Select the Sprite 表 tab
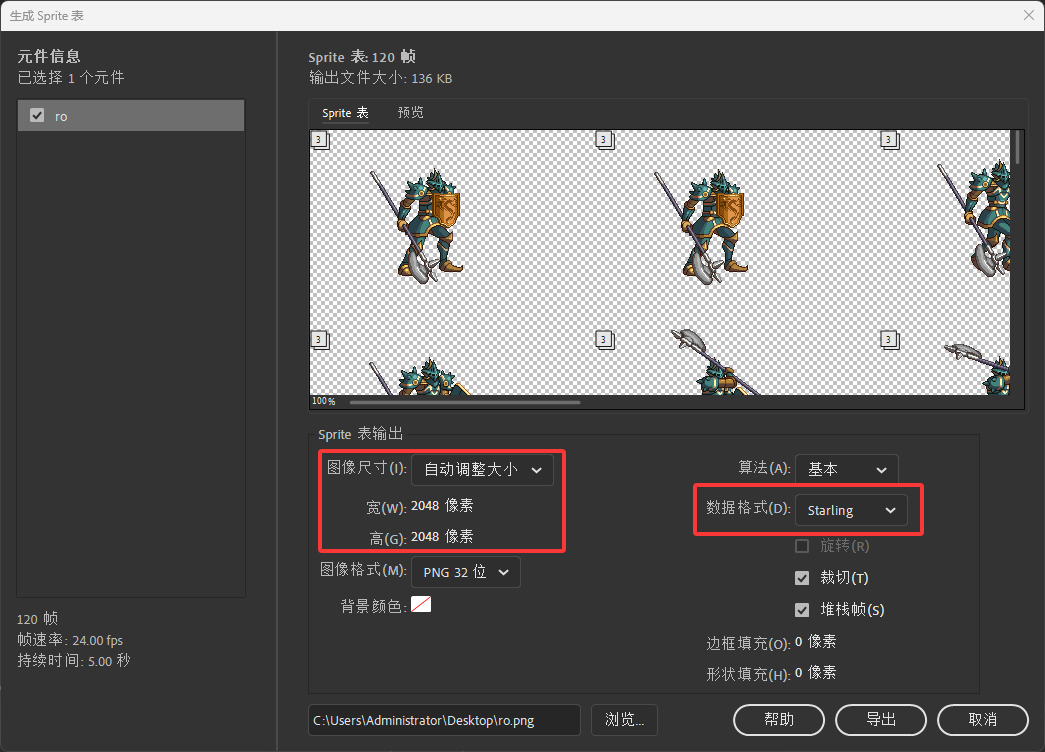Viewport: 1045px width, 752px height. click(x=345, y=113)
